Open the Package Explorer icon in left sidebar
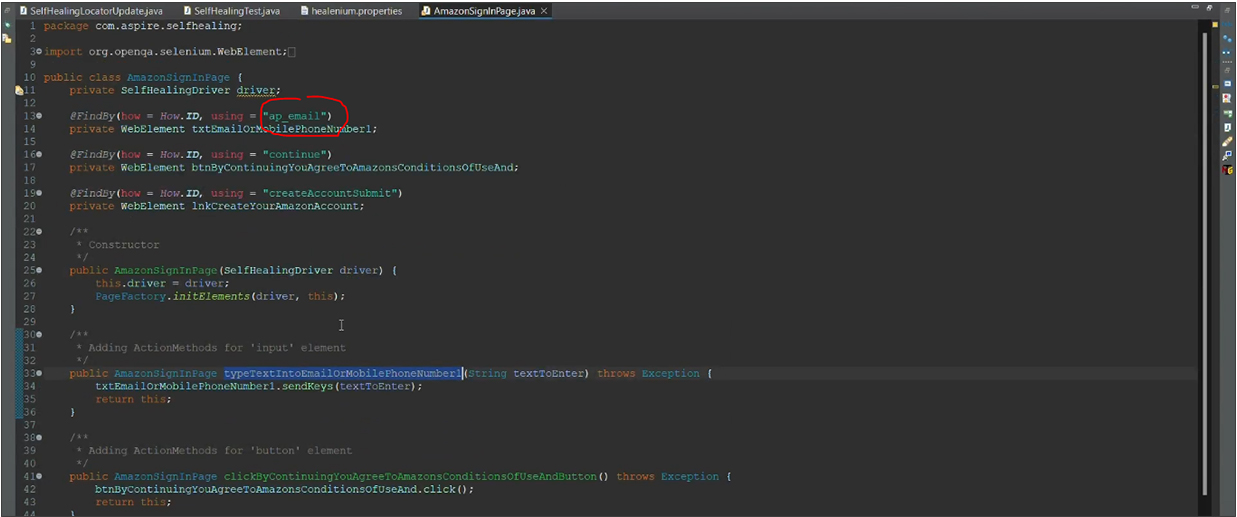Screen dimensions: 1237x517 click(x=7, y=38)
